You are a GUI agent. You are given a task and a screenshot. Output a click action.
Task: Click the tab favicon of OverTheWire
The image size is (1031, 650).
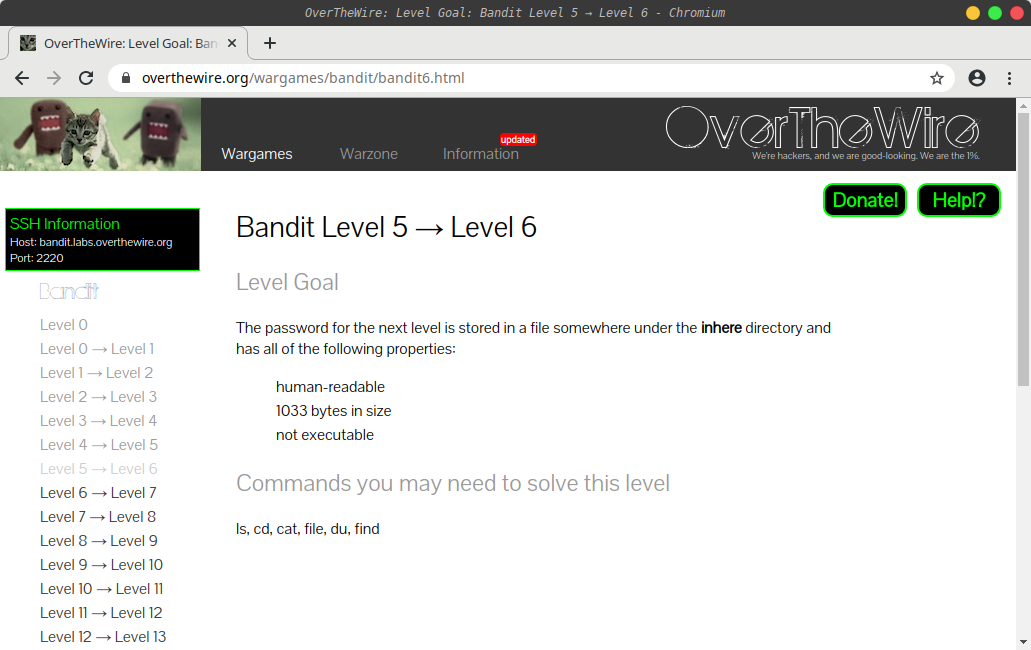pos(28,43)
